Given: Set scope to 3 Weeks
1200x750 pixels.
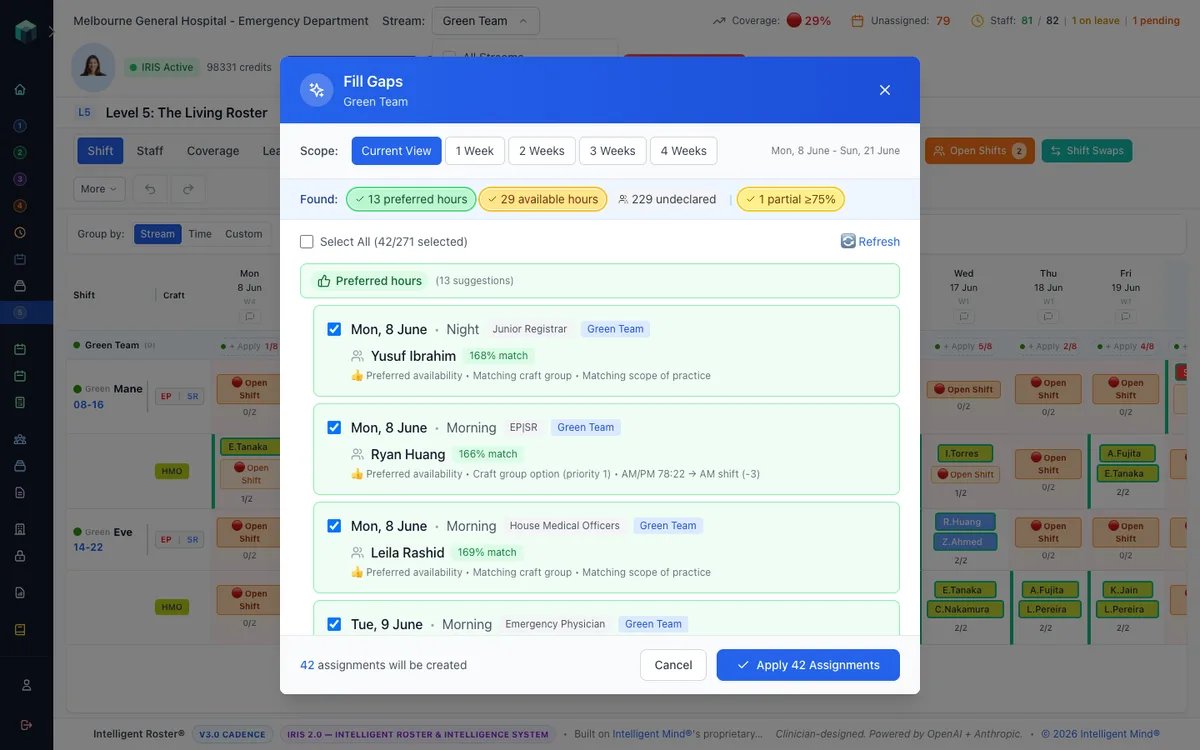Looking at the screenshot, I should (613, 151).
